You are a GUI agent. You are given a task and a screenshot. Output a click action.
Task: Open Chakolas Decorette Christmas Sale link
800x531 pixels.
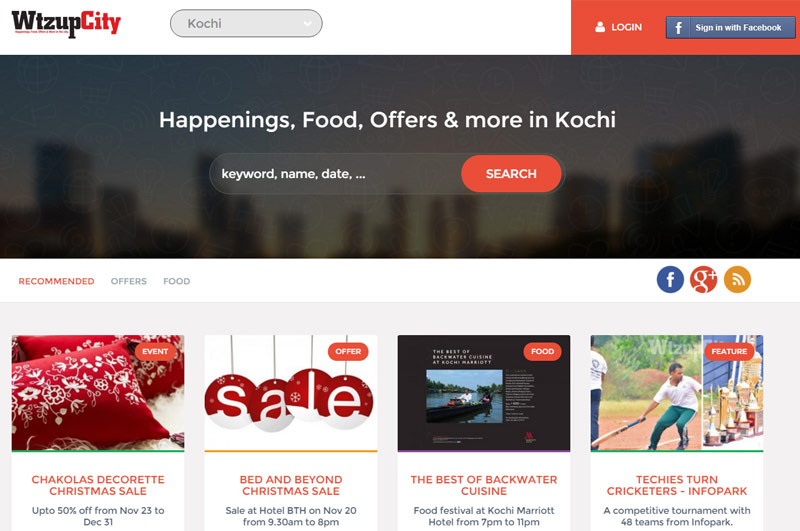click(x=98, y=485)
